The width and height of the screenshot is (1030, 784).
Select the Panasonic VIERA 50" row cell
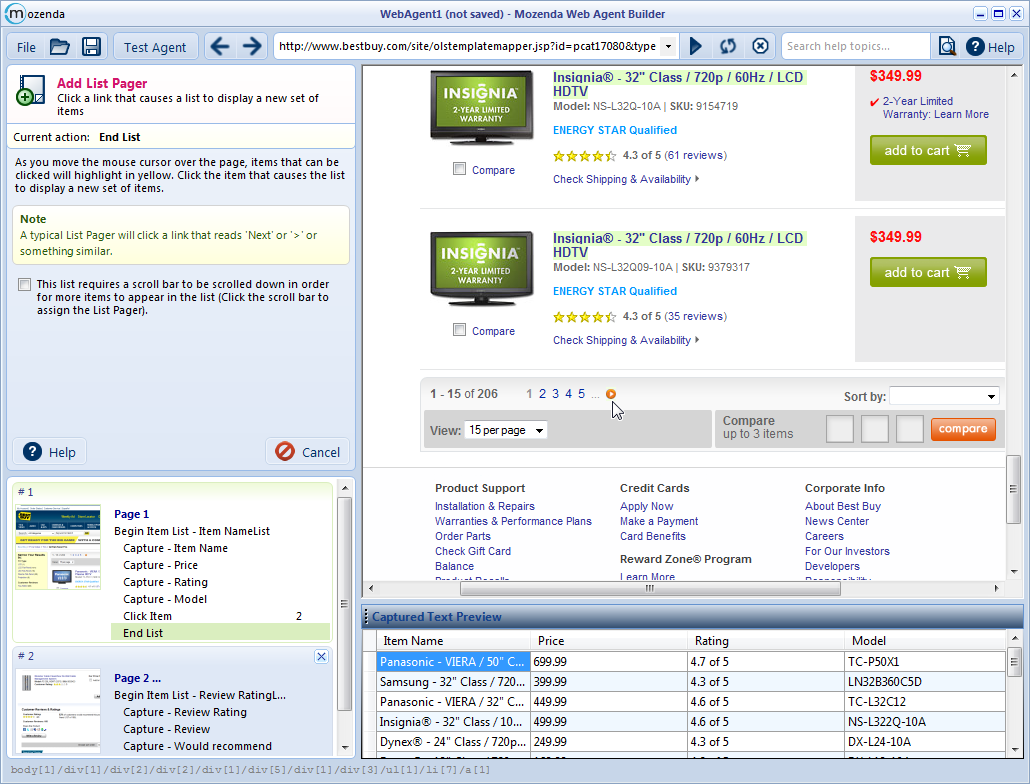point(453,662)
